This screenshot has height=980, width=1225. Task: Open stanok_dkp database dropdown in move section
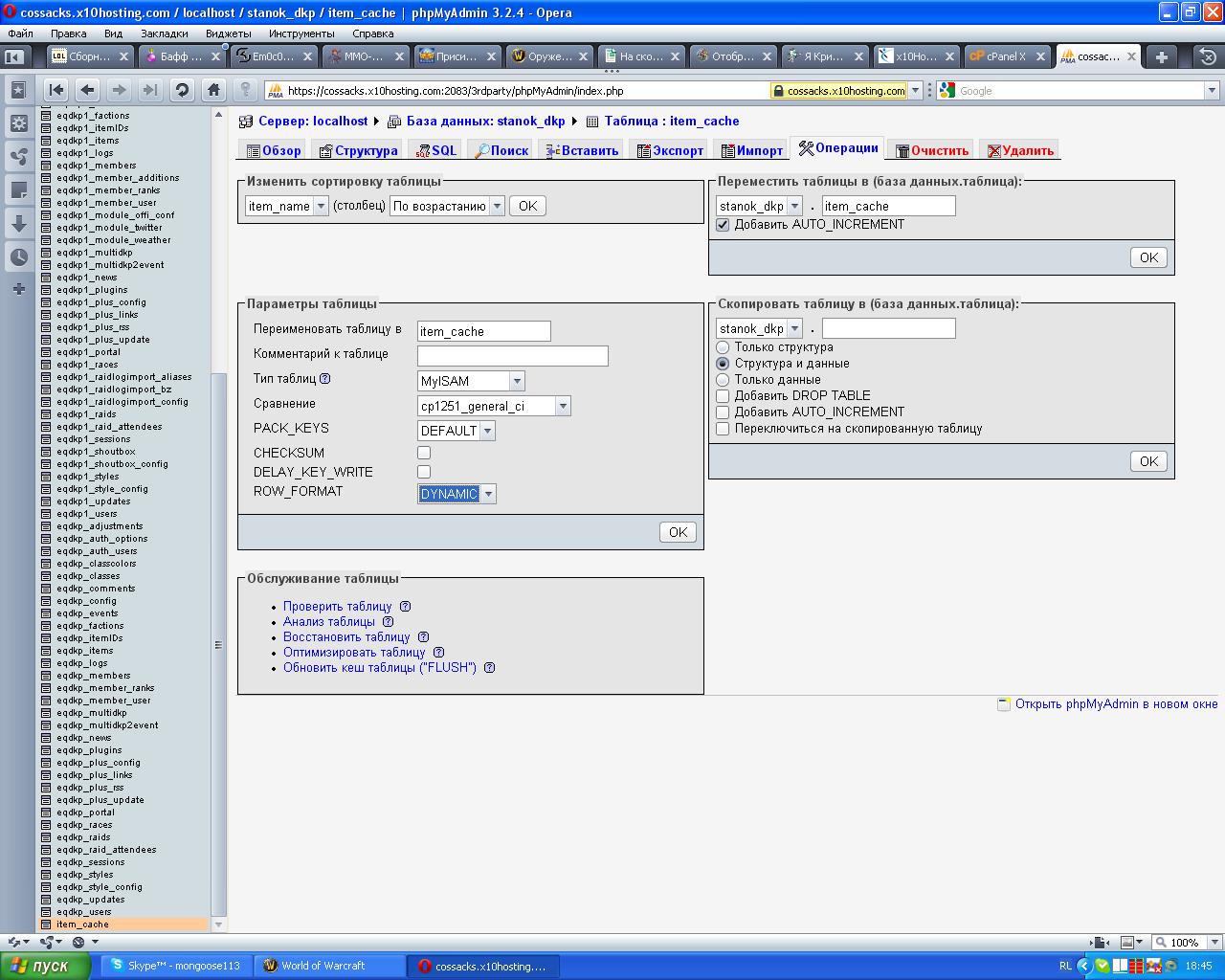point(759,206)
